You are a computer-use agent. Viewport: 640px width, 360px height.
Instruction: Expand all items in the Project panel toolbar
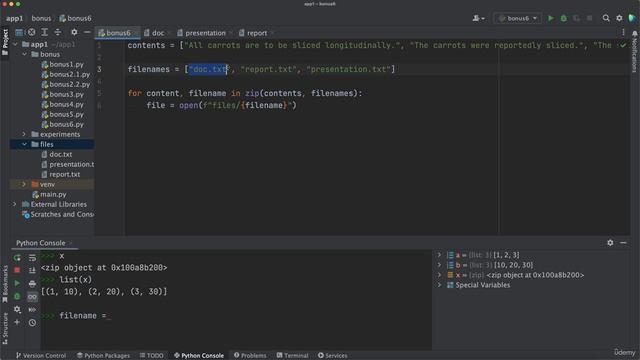(x=44, y=32)
